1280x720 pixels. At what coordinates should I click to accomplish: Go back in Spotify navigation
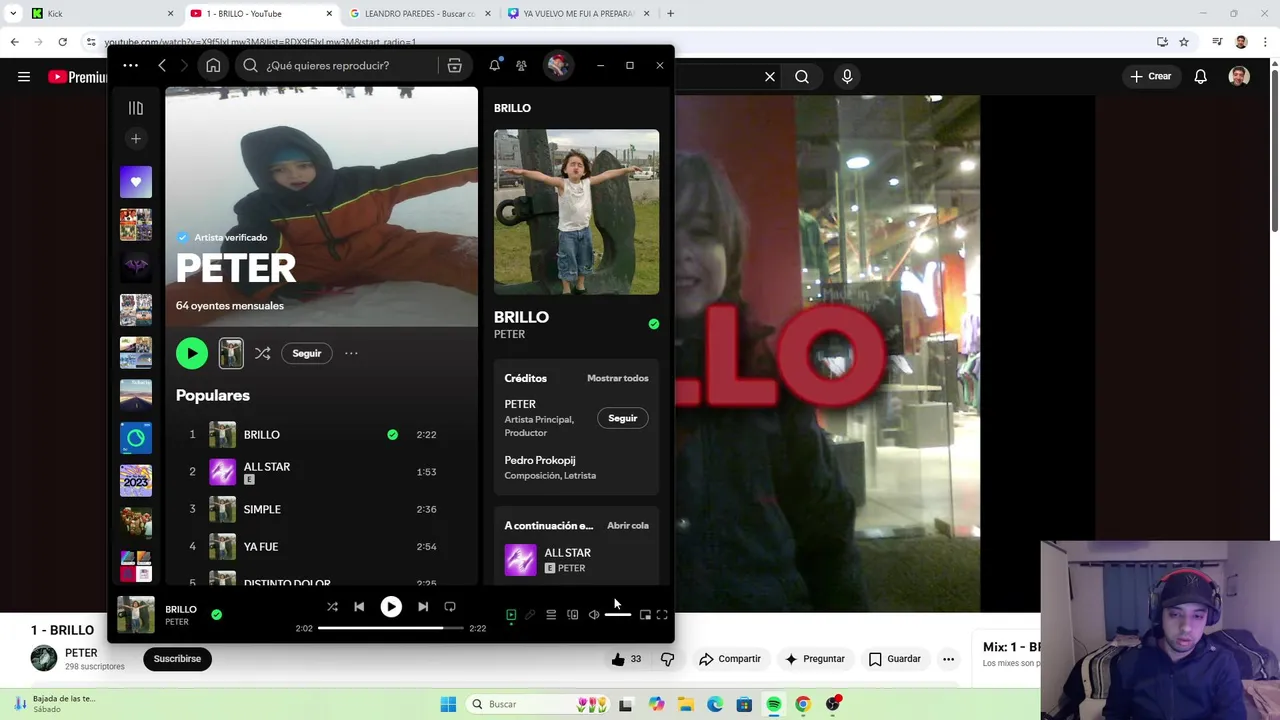tap(162, 65)
